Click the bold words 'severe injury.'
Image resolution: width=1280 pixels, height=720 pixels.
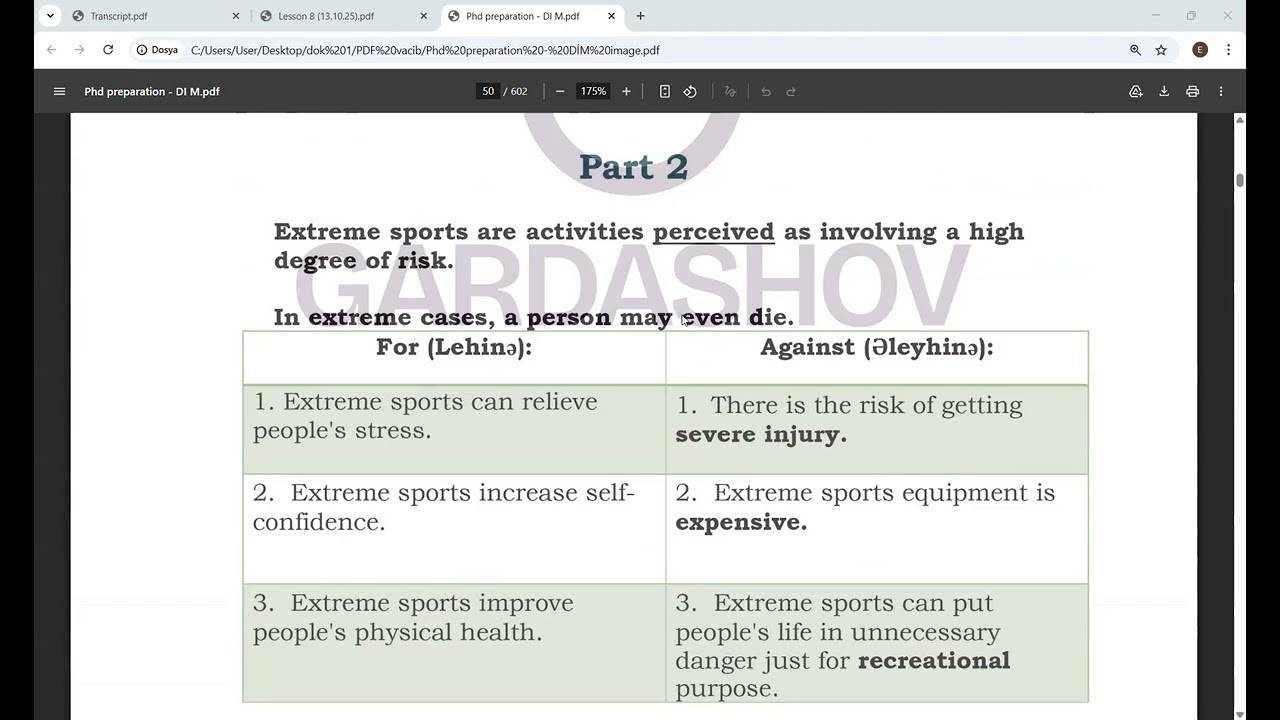coord(761,434)
